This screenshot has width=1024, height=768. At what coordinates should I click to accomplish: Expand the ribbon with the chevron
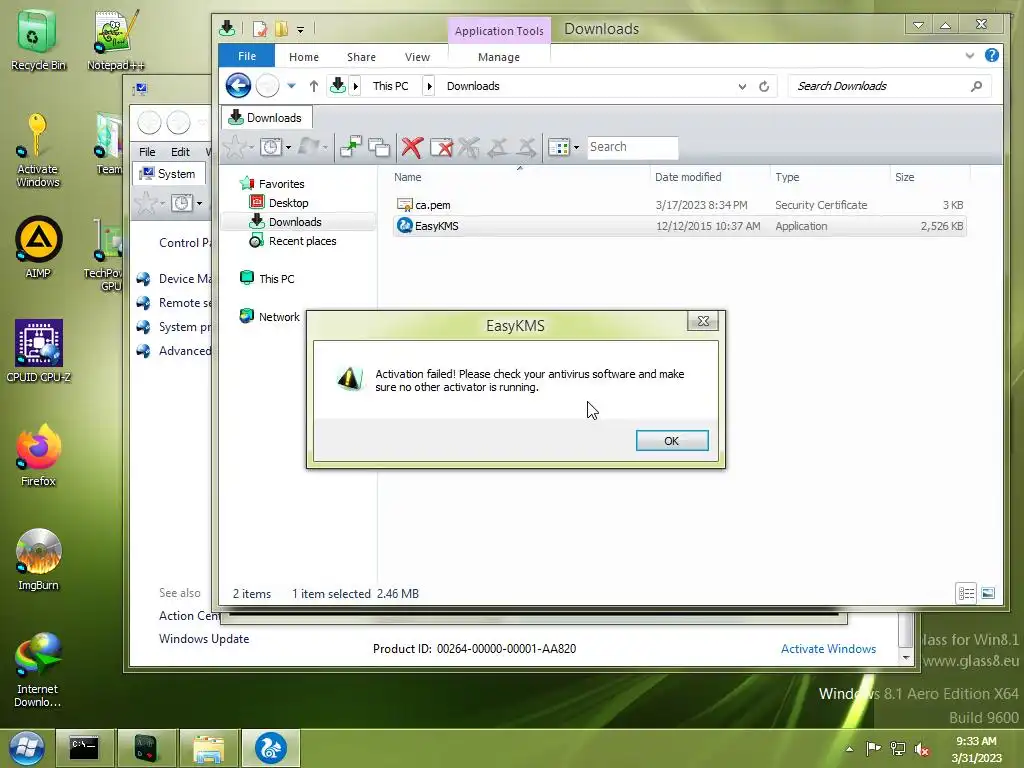[x=970, y=56]
